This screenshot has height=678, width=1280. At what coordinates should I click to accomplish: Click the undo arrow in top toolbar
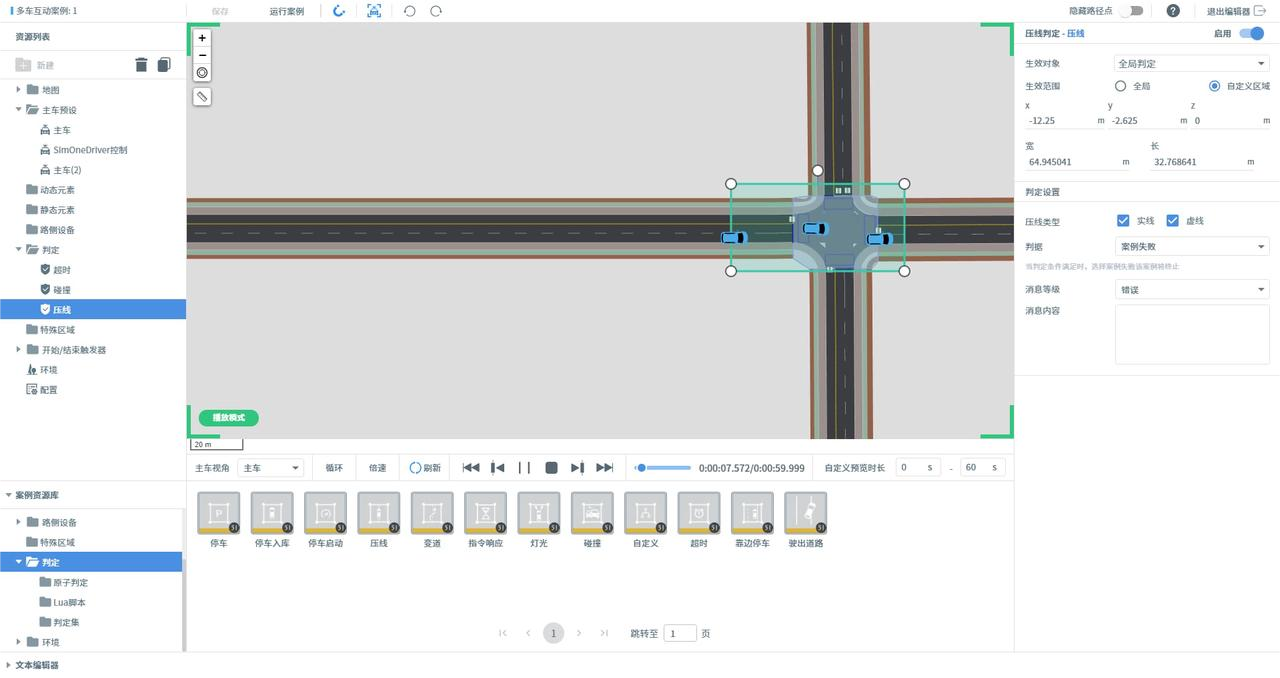click(x=409, y=11)
